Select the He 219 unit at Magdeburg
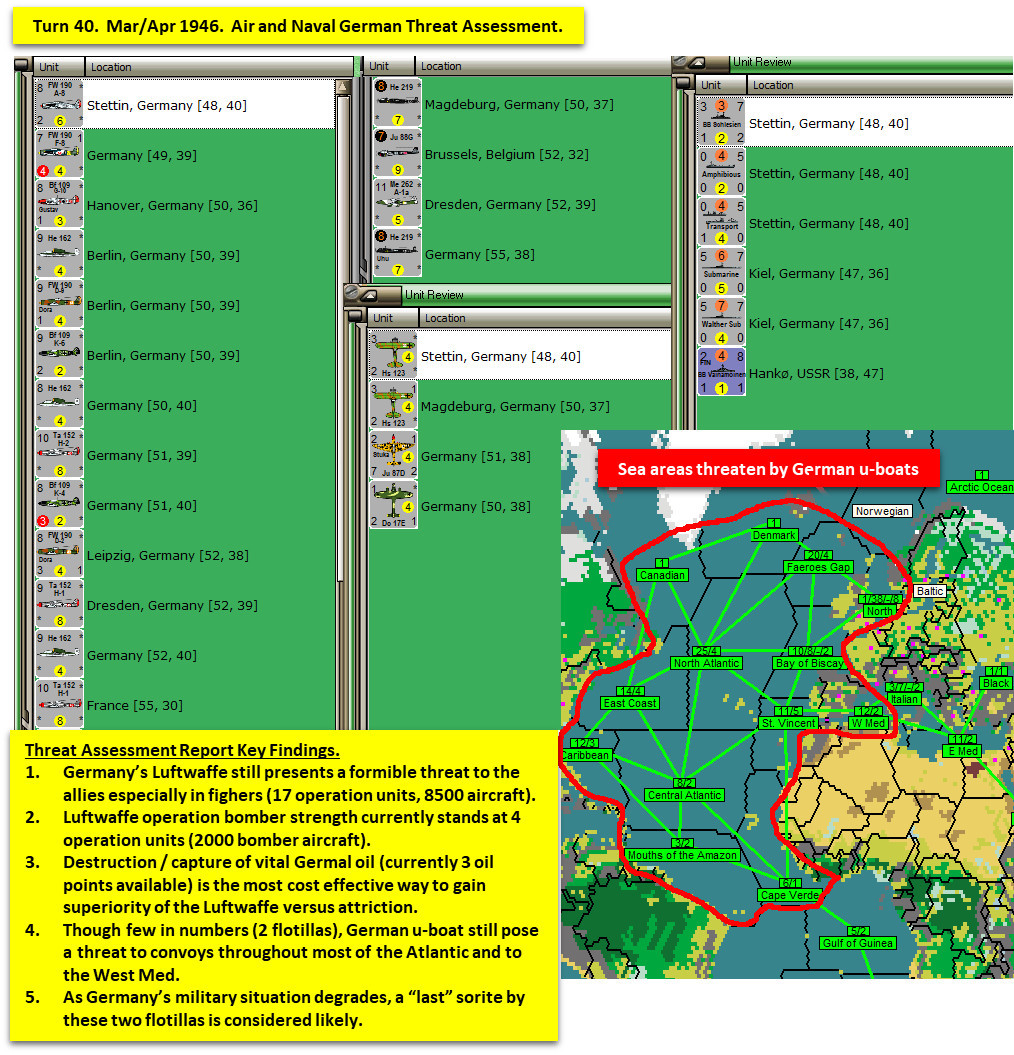This screenshot has width=1014, height=1055. point(397,103)
